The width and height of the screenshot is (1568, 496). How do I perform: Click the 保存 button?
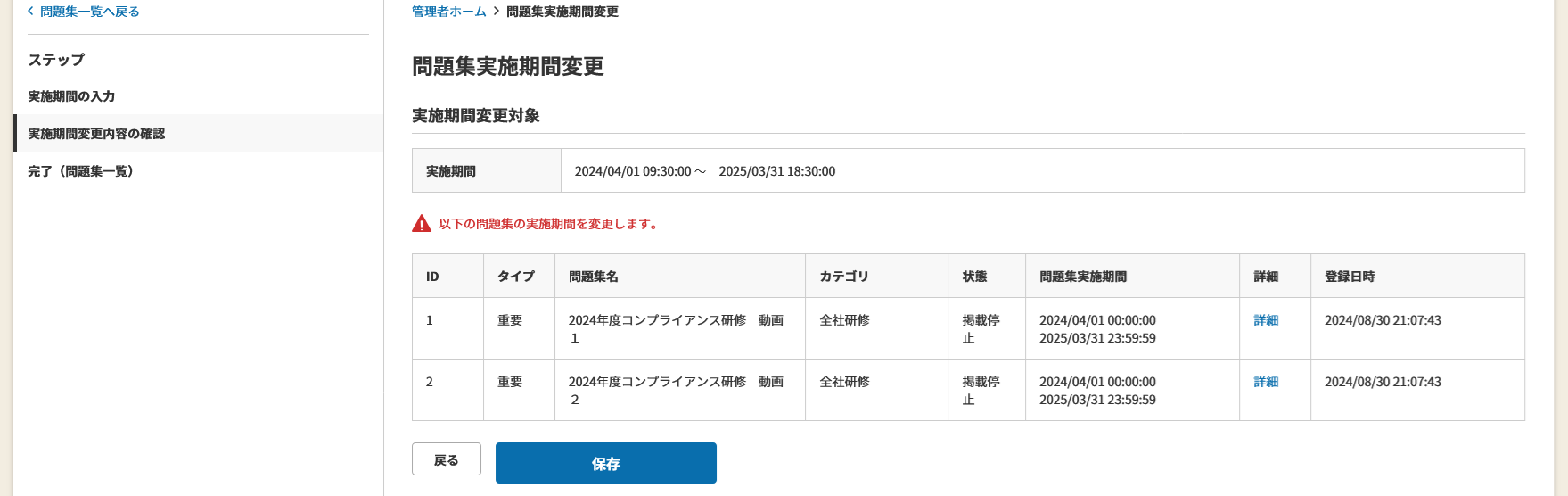[606, 463]
